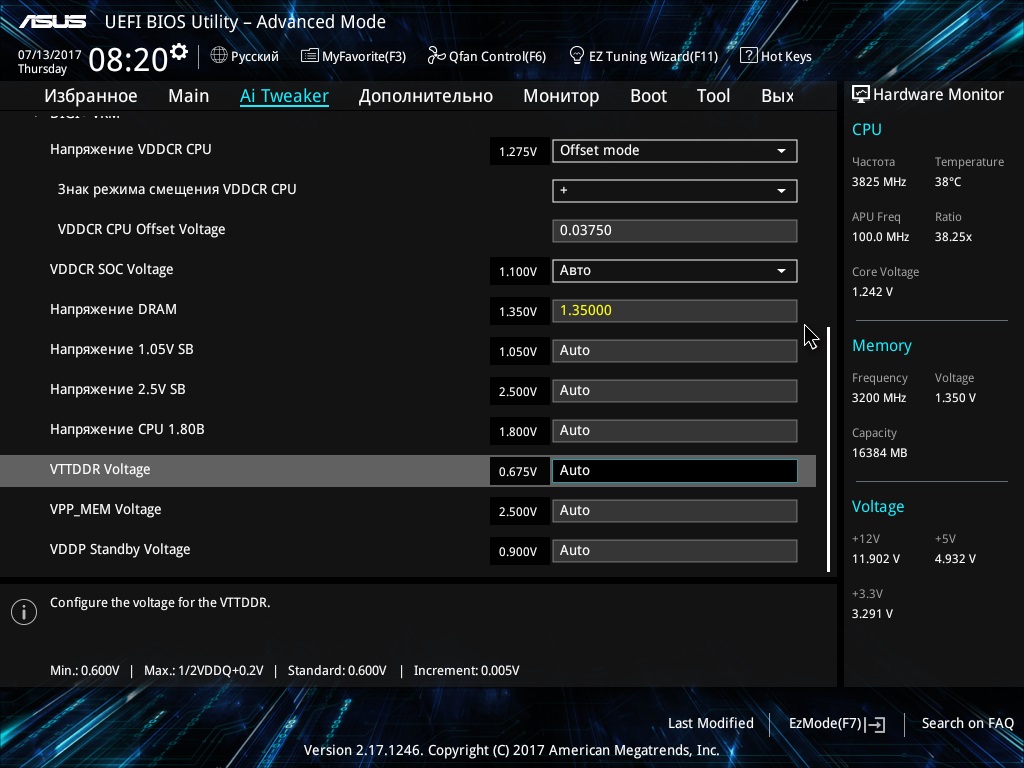Click the info icon beside the help text
Screen dimensions: 1024x768
click(x=24, y=612)
